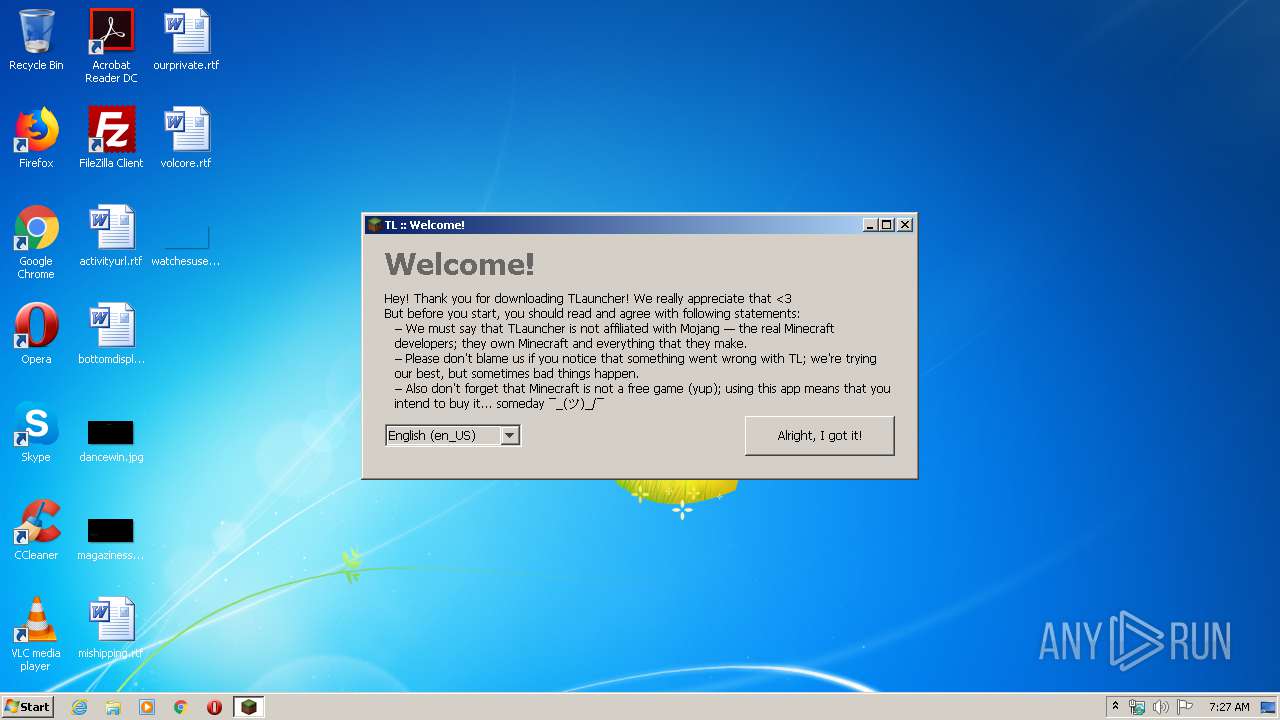Launch the FileZilla Client shortcut

tap(111, 138)
